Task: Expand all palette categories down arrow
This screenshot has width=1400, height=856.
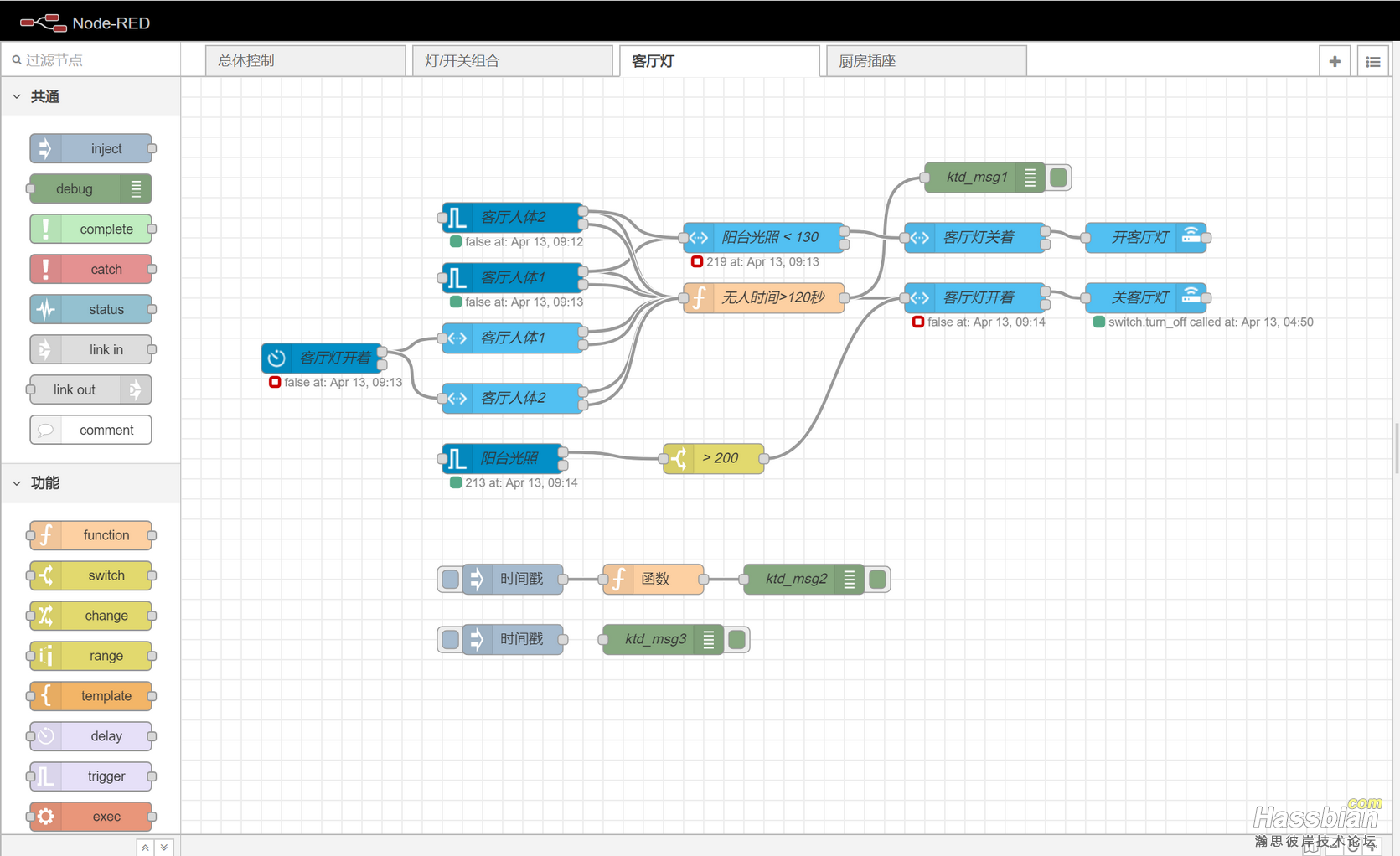Action: pyautogui.click(x=164, y=847)
